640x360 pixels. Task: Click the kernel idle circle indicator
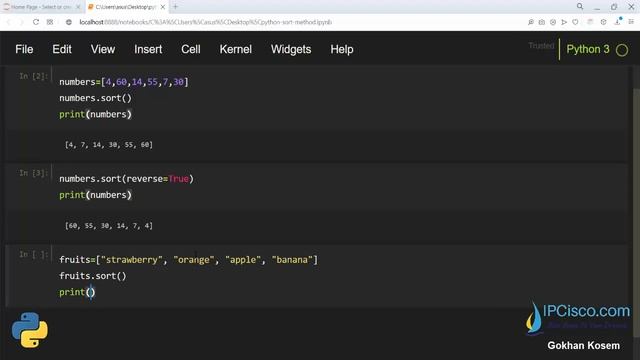[x=622, y=50]
